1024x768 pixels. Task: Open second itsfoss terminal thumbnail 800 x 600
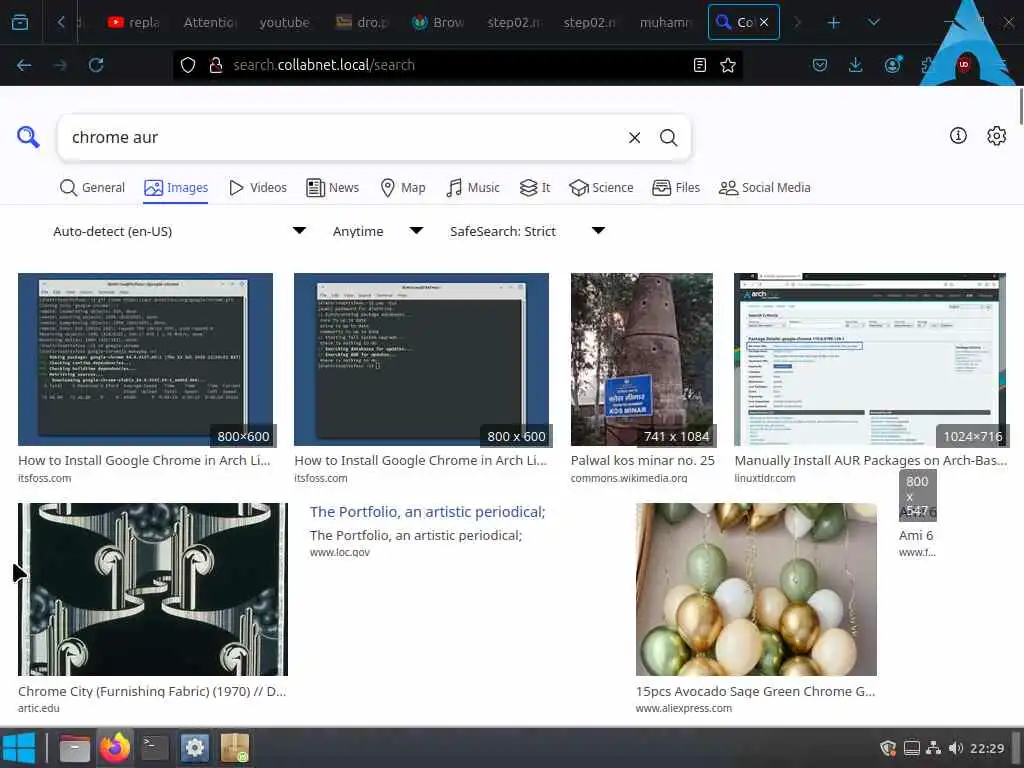tap(421, 359)
